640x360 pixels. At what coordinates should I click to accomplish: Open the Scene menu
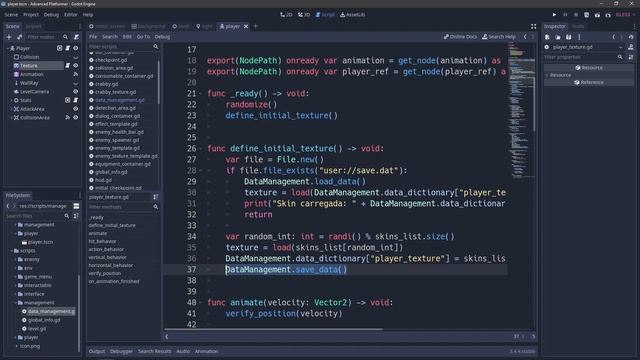11,15
